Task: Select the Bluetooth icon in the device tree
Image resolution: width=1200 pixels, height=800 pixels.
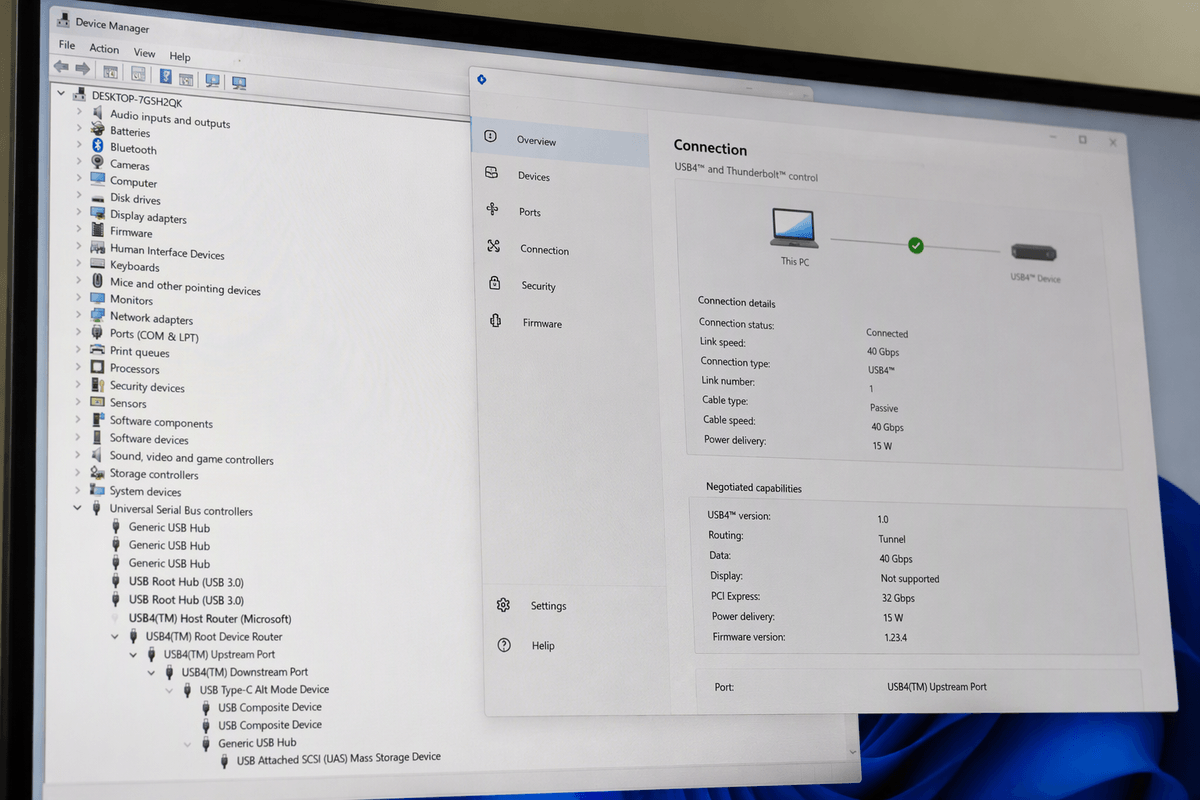Action: (x=98, y=146)
